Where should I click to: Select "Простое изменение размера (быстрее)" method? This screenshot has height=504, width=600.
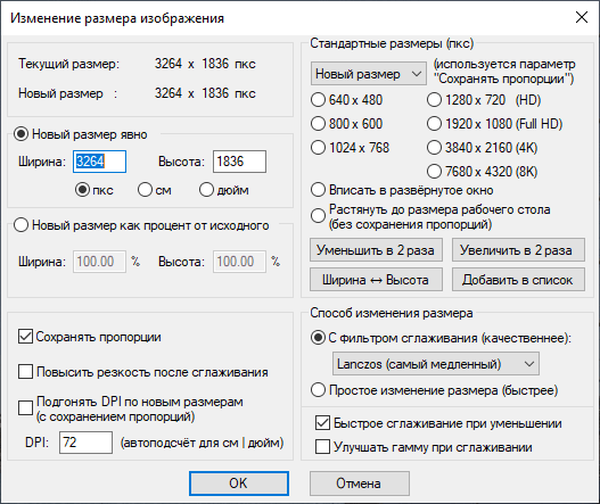coord(319,390)
